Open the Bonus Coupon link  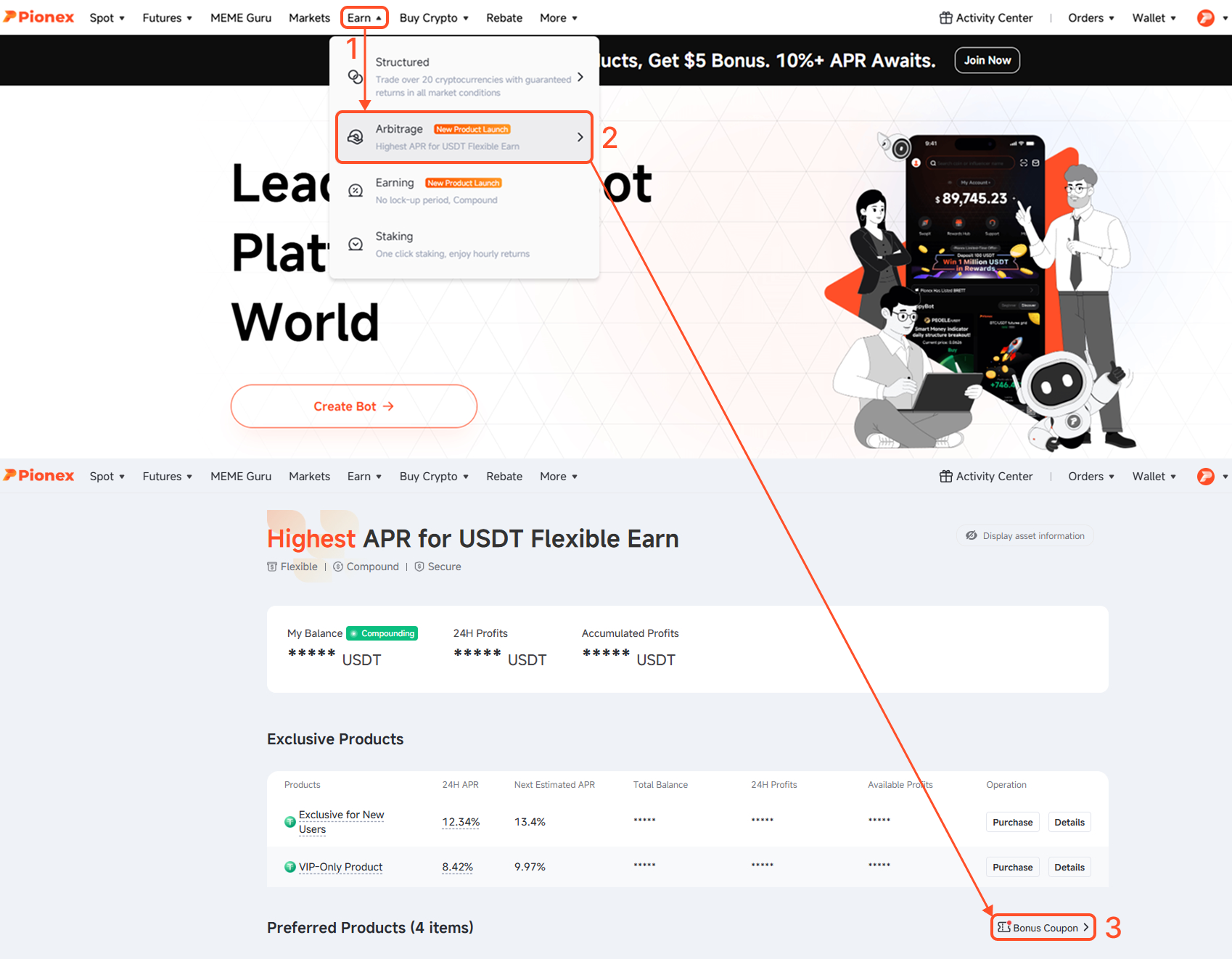pyautogui.click(x=1043, y=927)
